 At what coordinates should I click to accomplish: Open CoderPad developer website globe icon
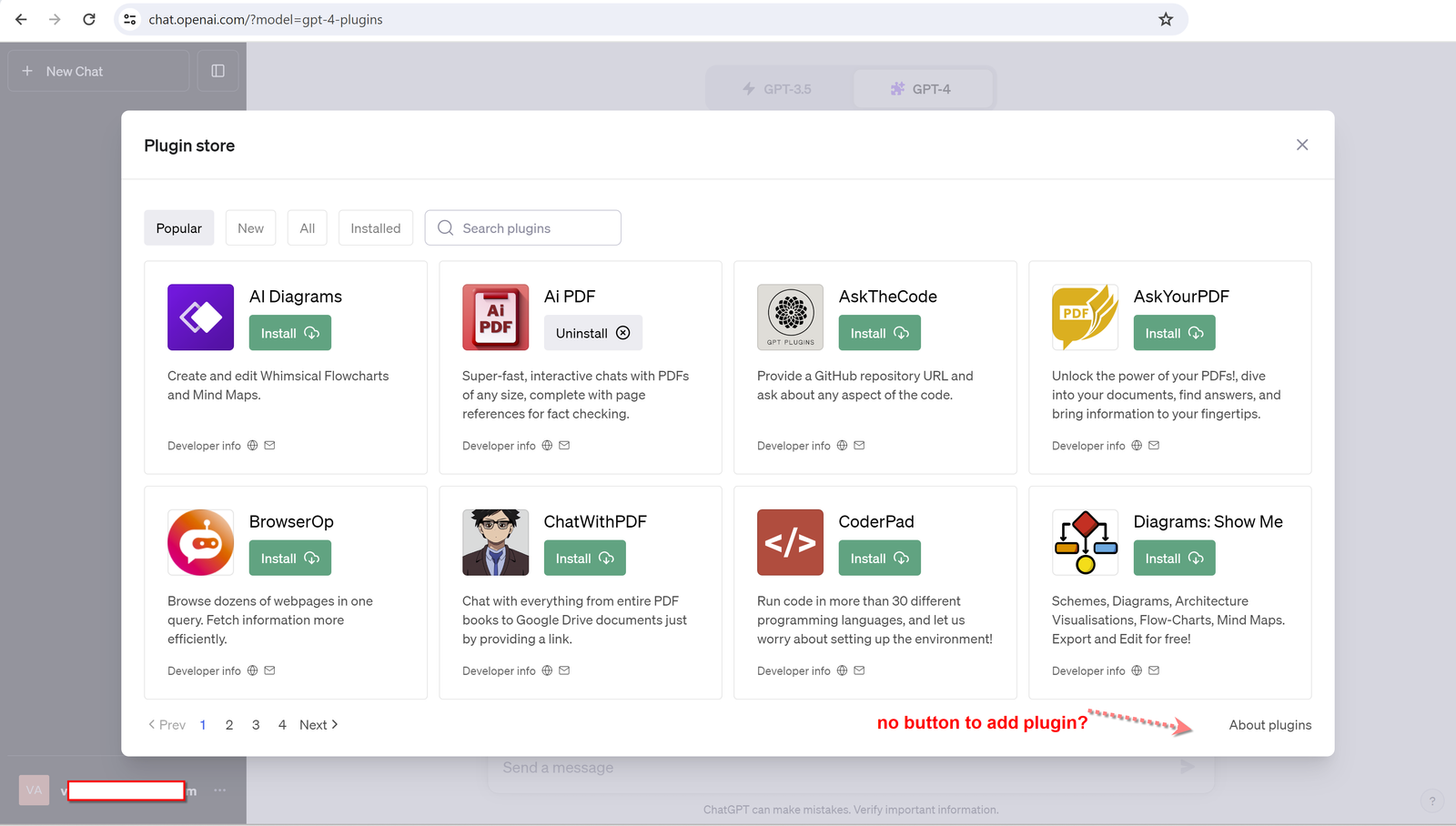click(842, 670)
